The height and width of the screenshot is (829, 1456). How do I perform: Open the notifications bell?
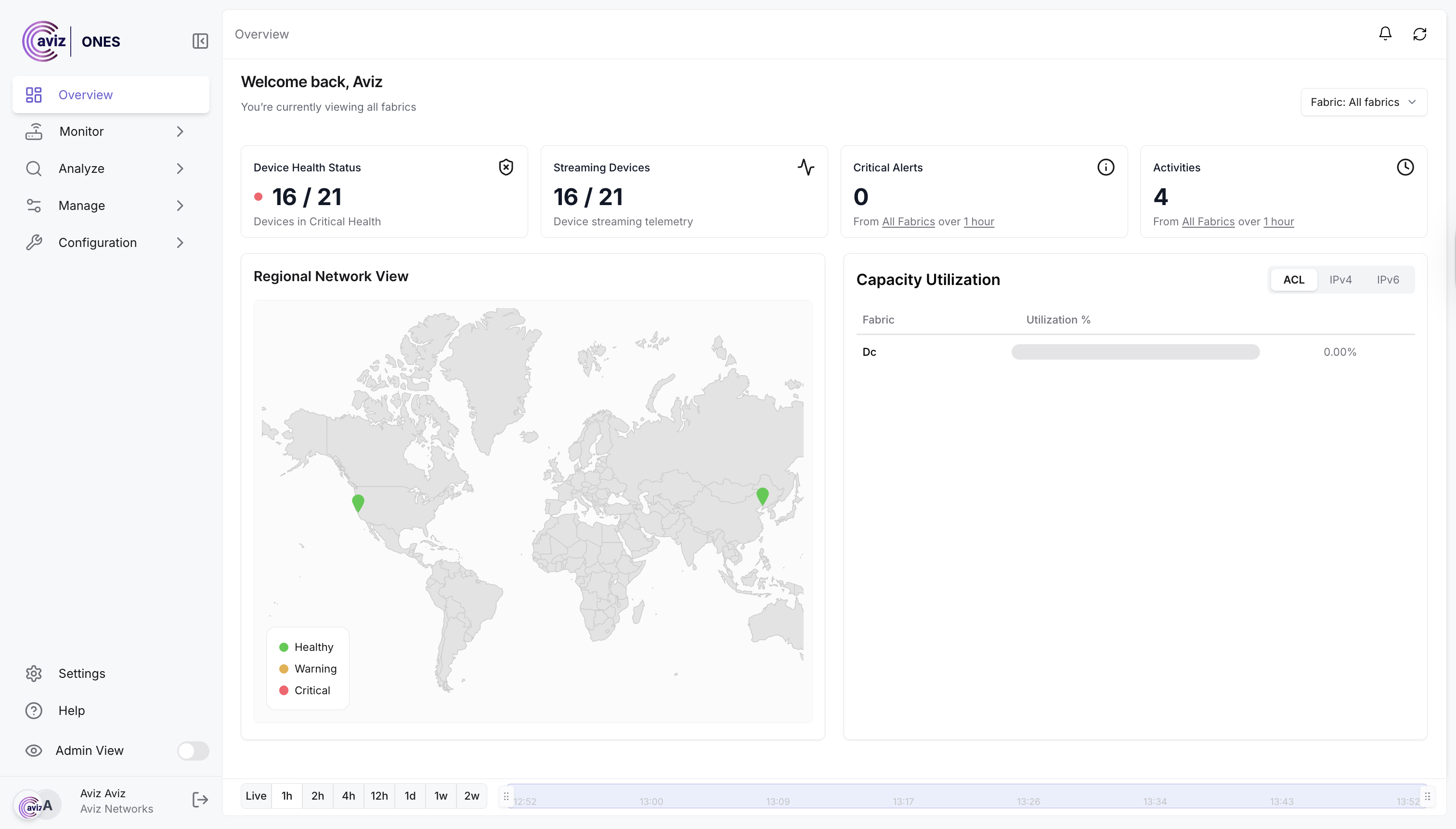pos(1385,34)
